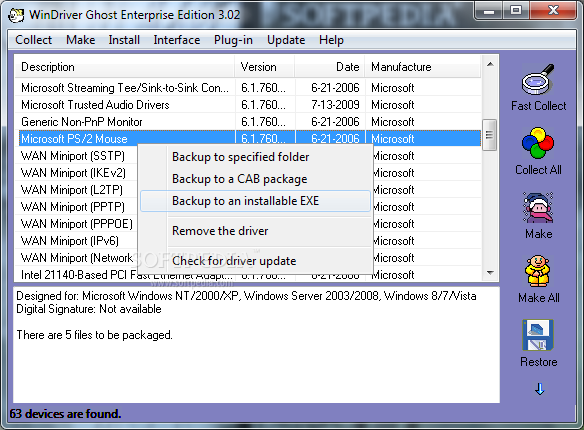Screen dimensions: 584x430
Task: Choose Check for driver update
Action: tap(256, 261)
